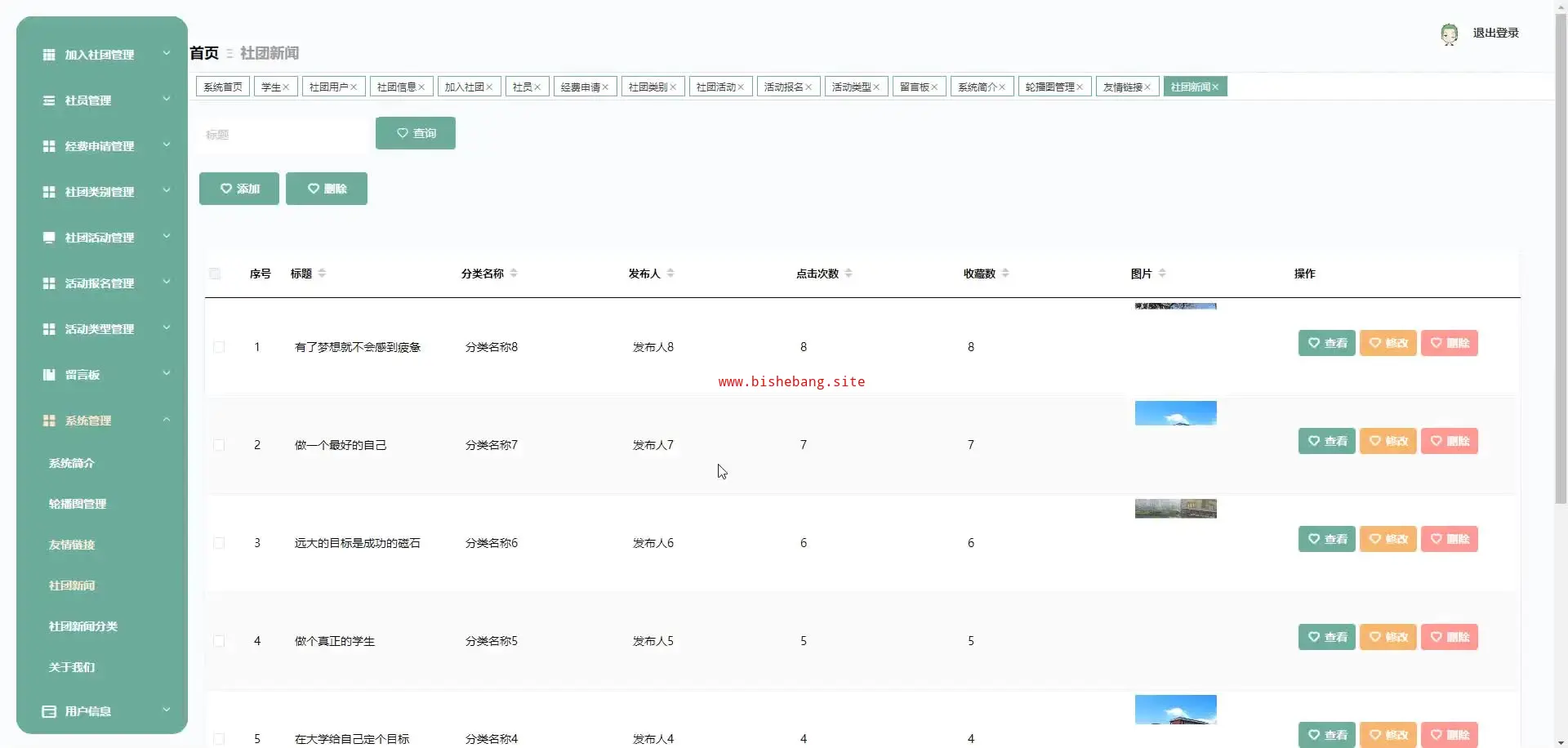Image resolution: width=1568 pixels, height=748 pixels.
Task: Click the 用户信息 sidebar icon
Action: pos(49,711)
